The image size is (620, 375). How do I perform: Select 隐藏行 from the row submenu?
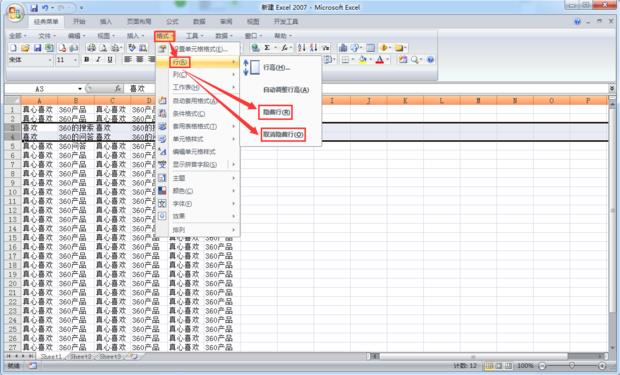(276, 112)
